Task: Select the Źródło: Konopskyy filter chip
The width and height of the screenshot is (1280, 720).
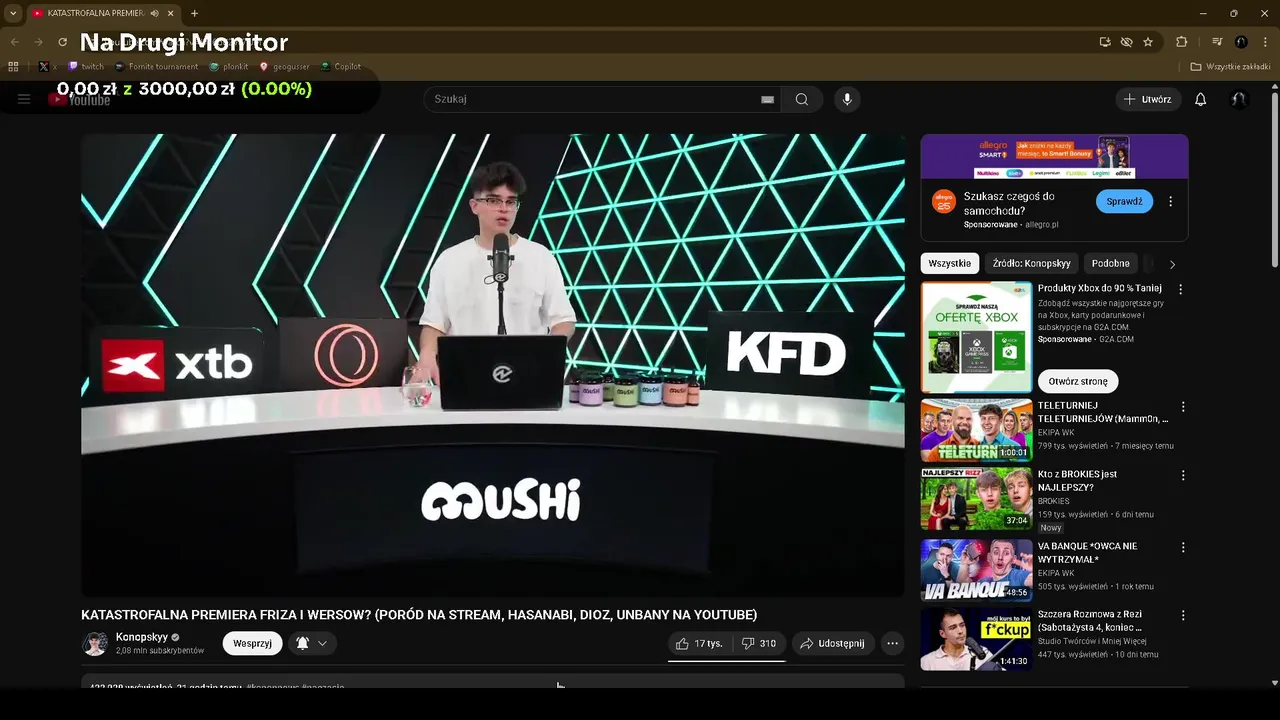Action: (1032, 263)
